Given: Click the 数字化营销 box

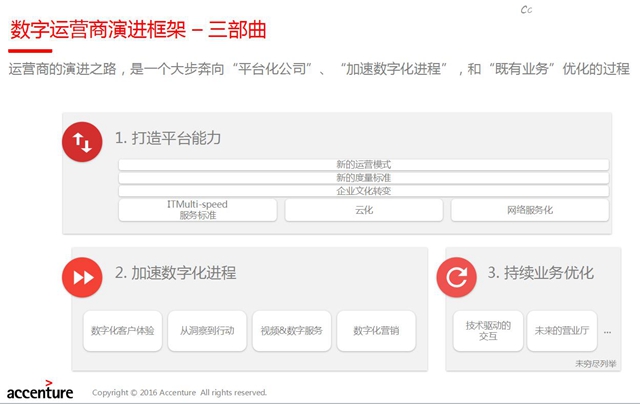Looking at the screenshot, I should [x=376, y=330].
